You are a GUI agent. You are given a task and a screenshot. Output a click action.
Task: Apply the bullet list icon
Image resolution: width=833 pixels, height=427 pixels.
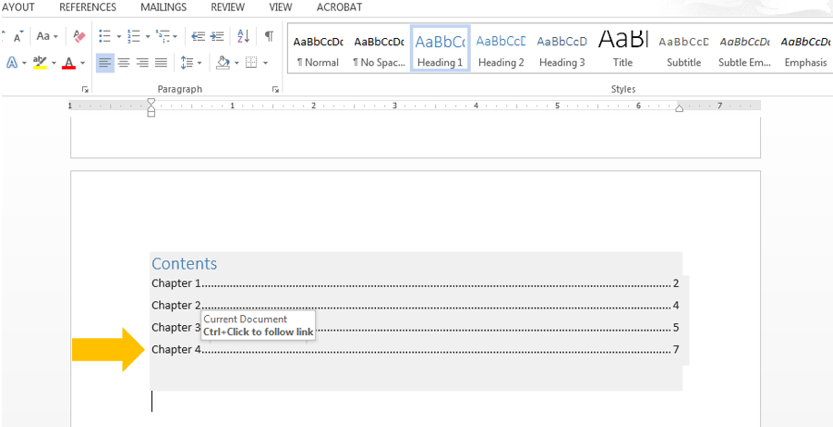(x=105, y=37)
